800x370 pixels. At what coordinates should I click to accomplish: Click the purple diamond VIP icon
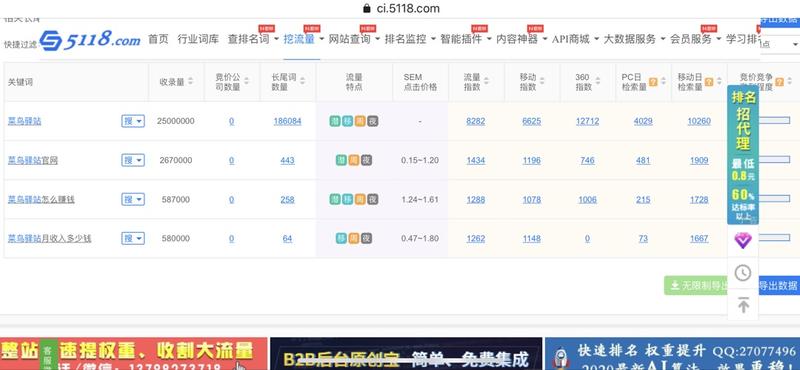742,240
